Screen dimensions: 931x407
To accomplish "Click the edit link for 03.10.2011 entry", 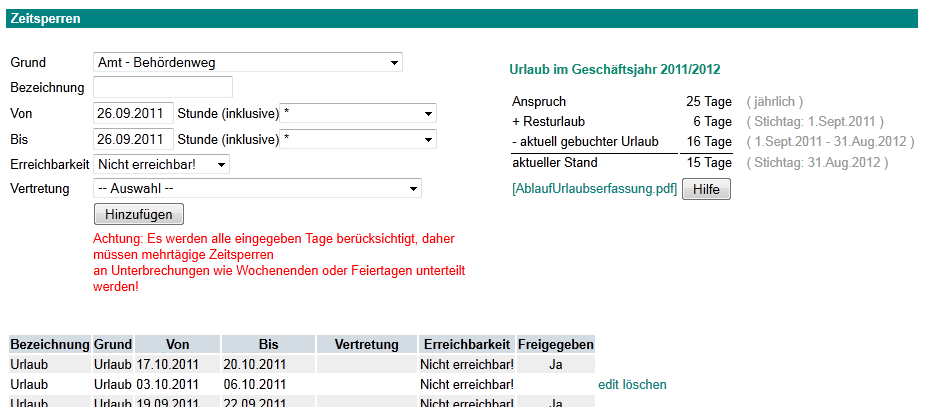I will click(609, 384).
